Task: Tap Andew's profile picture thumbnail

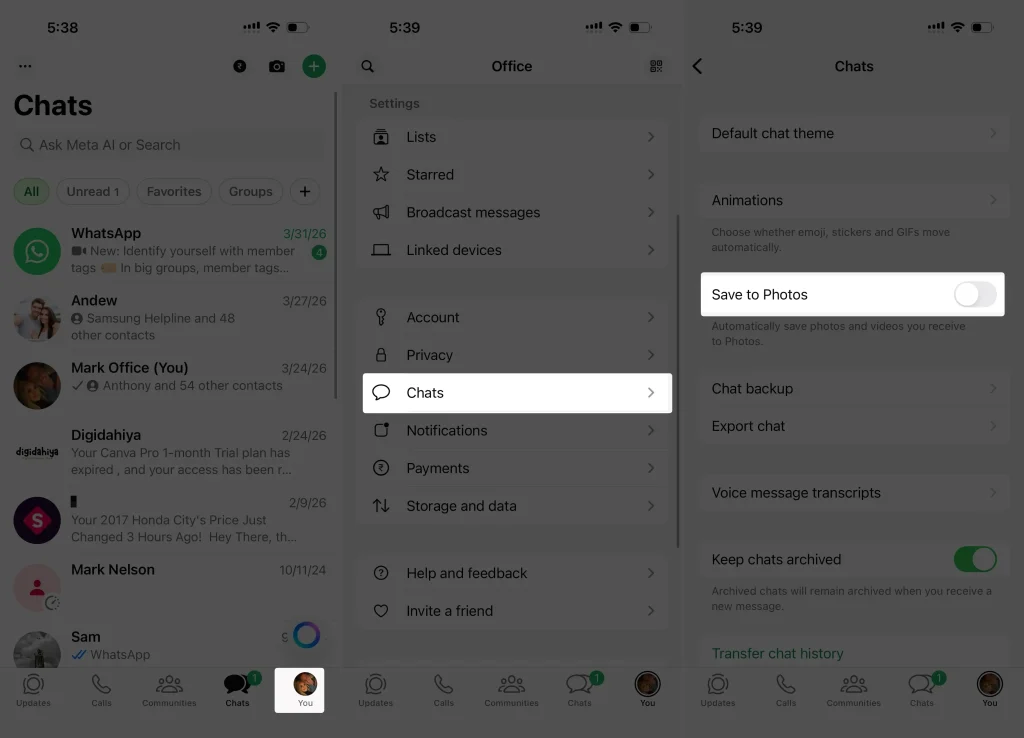Action: (x=37, y=318)
